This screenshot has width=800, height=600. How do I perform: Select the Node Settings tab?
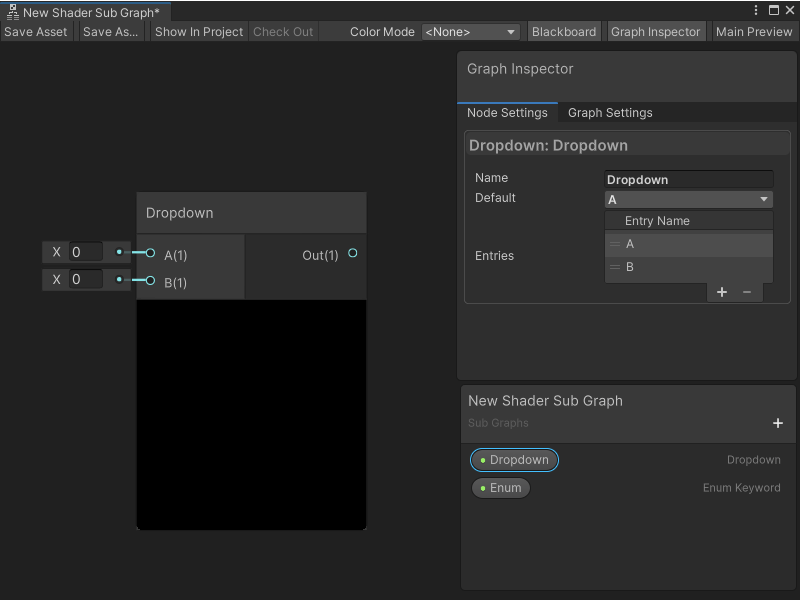507,113
